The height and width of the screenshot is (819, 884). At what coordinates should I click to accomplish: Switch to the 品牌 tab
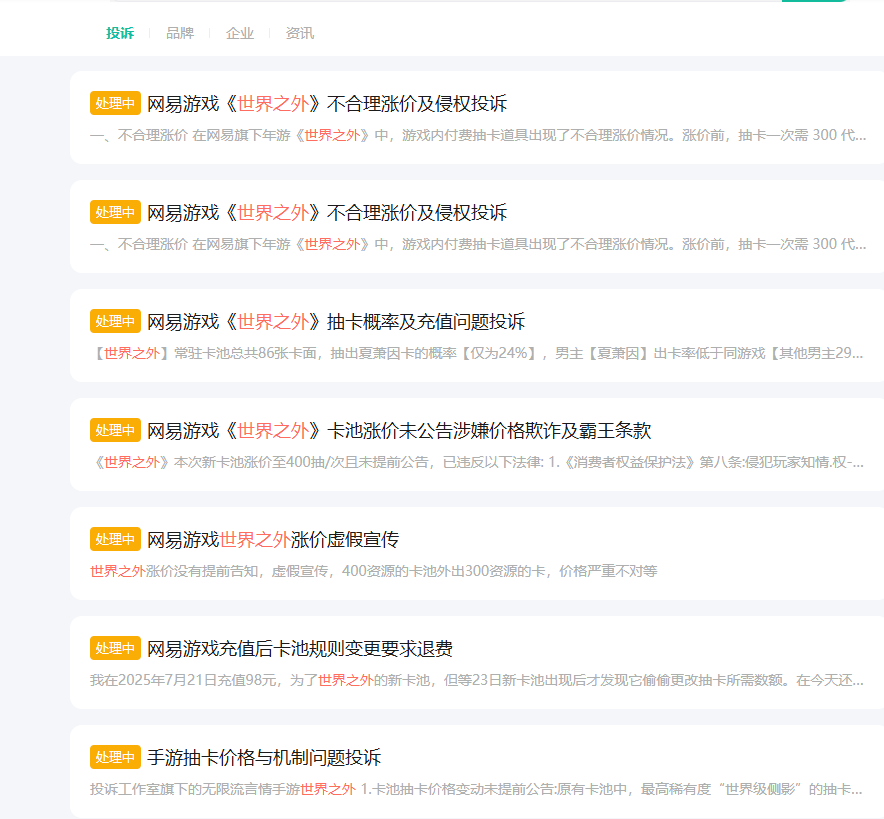point(180,33)
